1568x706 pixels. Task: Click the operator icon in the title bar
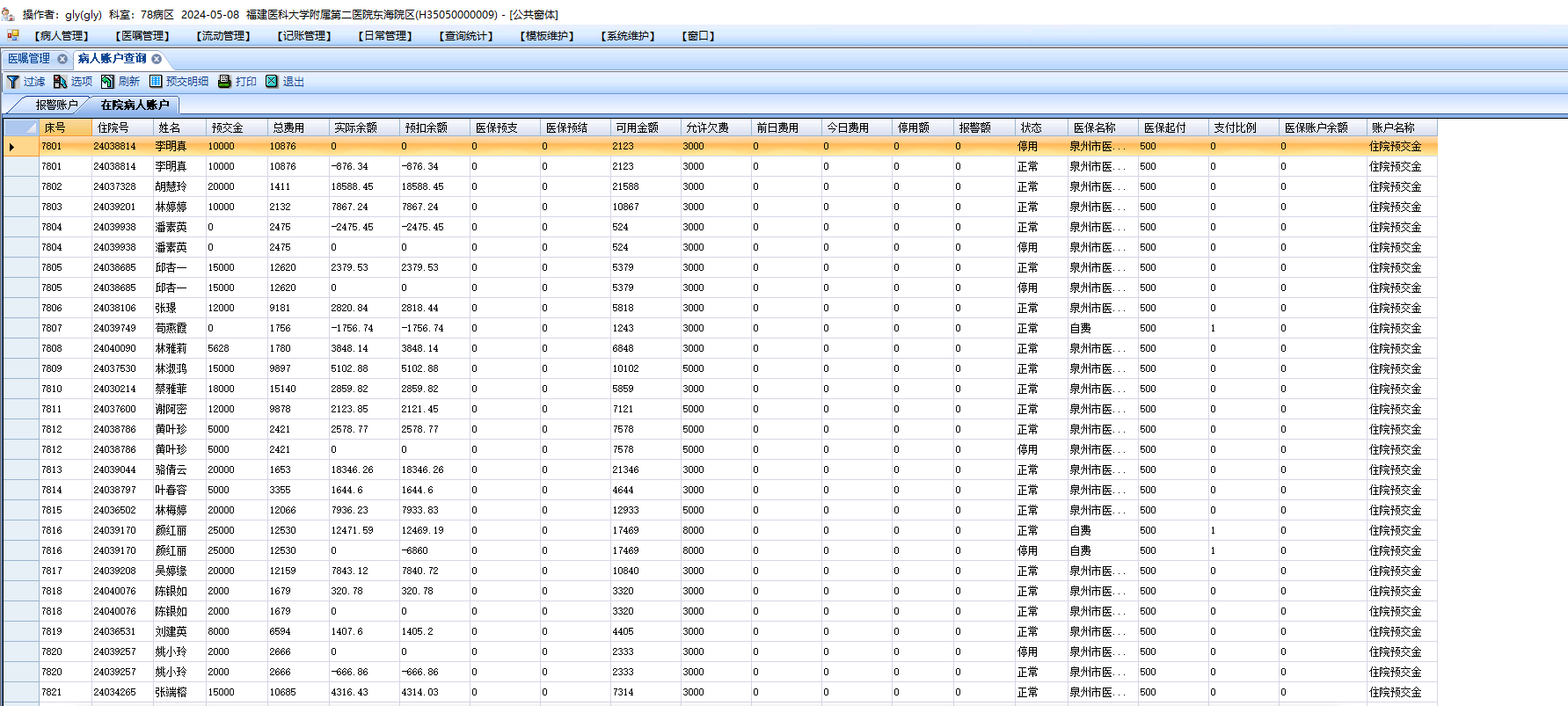pyautogui.click(x=8, y=14)
